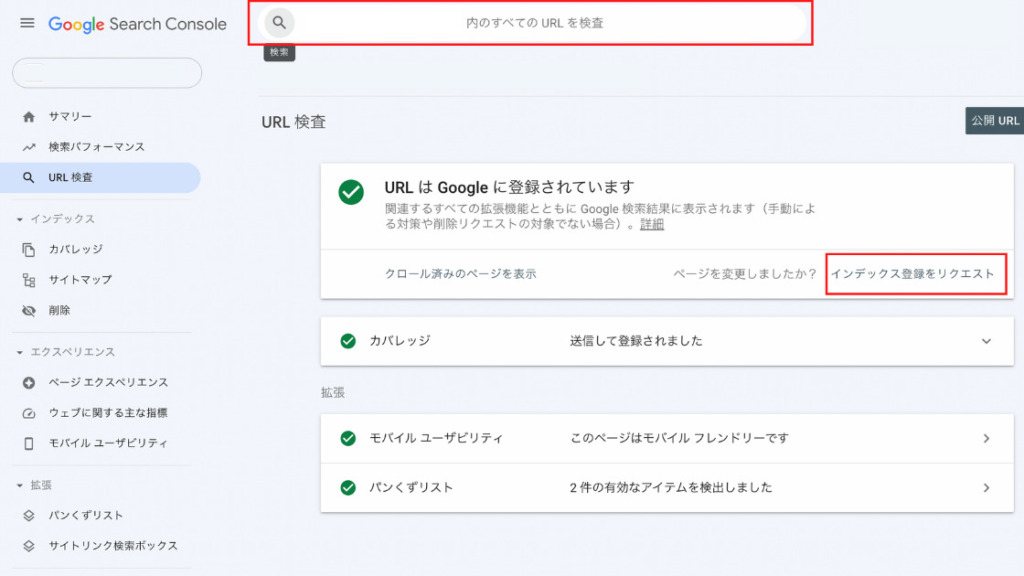The width and height of the screenshot is (1024, 576).
Task: Open サマリー in the sidebar
Action: 70,116
